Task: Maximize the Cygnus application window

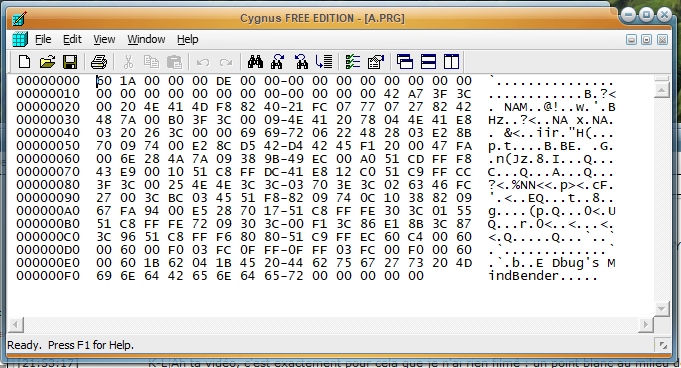Action: click(646, 16)
